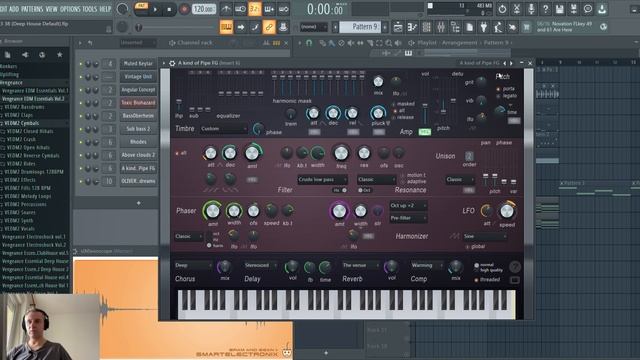Screen dimensions: 640x360
Task: Open the Resonance Classic dropdown
Action: [x=376, y=180]
